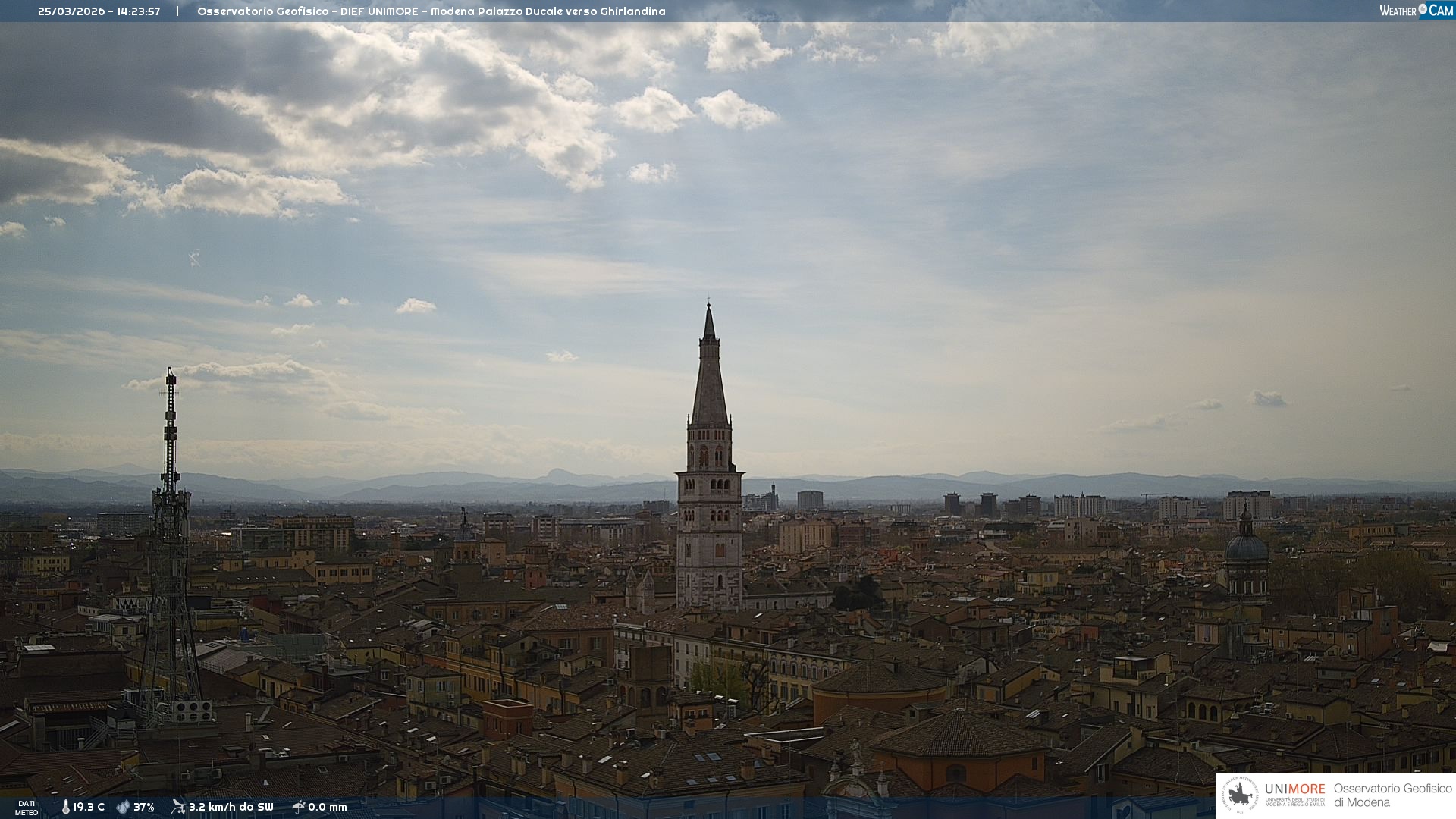The image size is (1456, 819).
Task: Click the WeatherCam camera lens icon
Action: [1423, 10]
